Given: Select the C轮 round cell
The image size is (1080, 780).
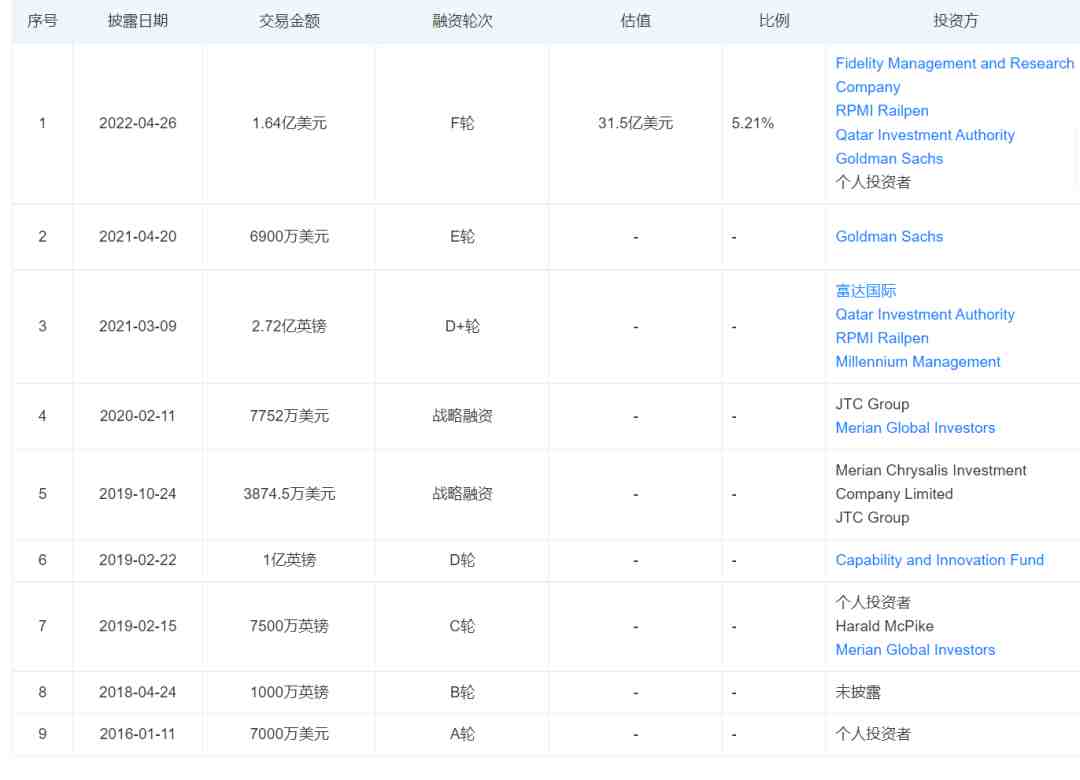Looking at the screenshot, I should click(x=462, y=626).
